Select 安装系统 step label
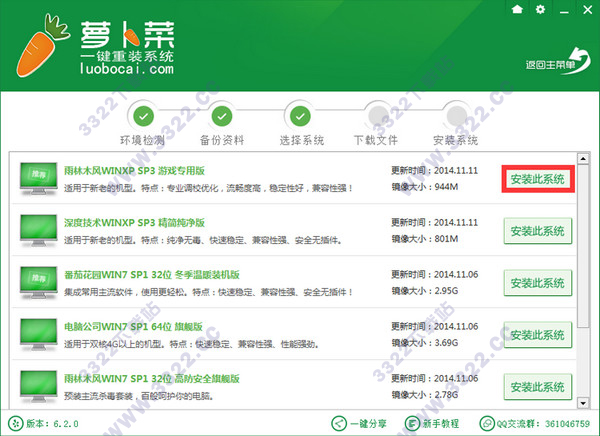The width and height of the screenshot is (600, 436). (455, 140)
